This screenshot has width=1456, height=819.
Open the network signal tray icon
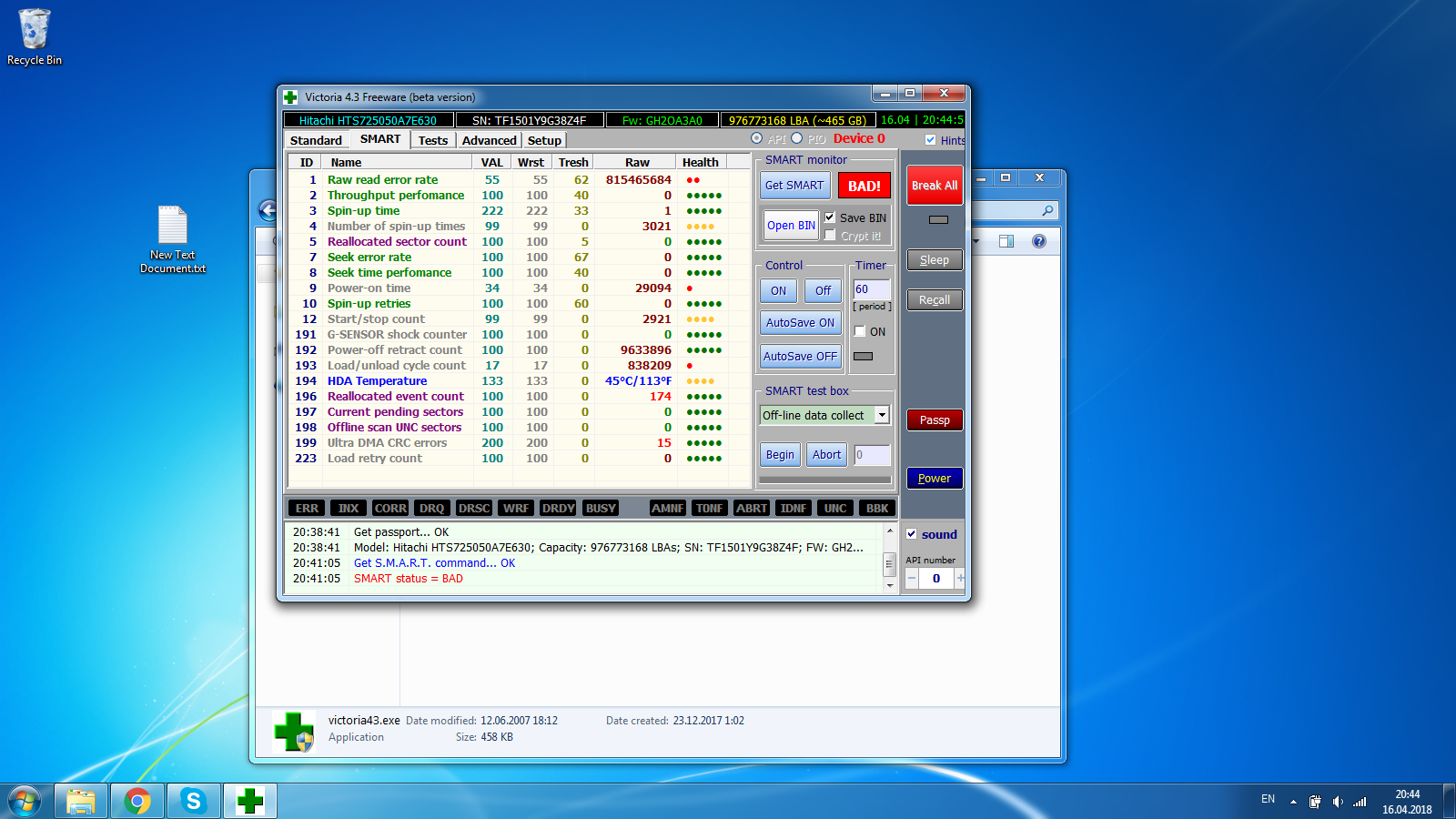(1360, 802)
